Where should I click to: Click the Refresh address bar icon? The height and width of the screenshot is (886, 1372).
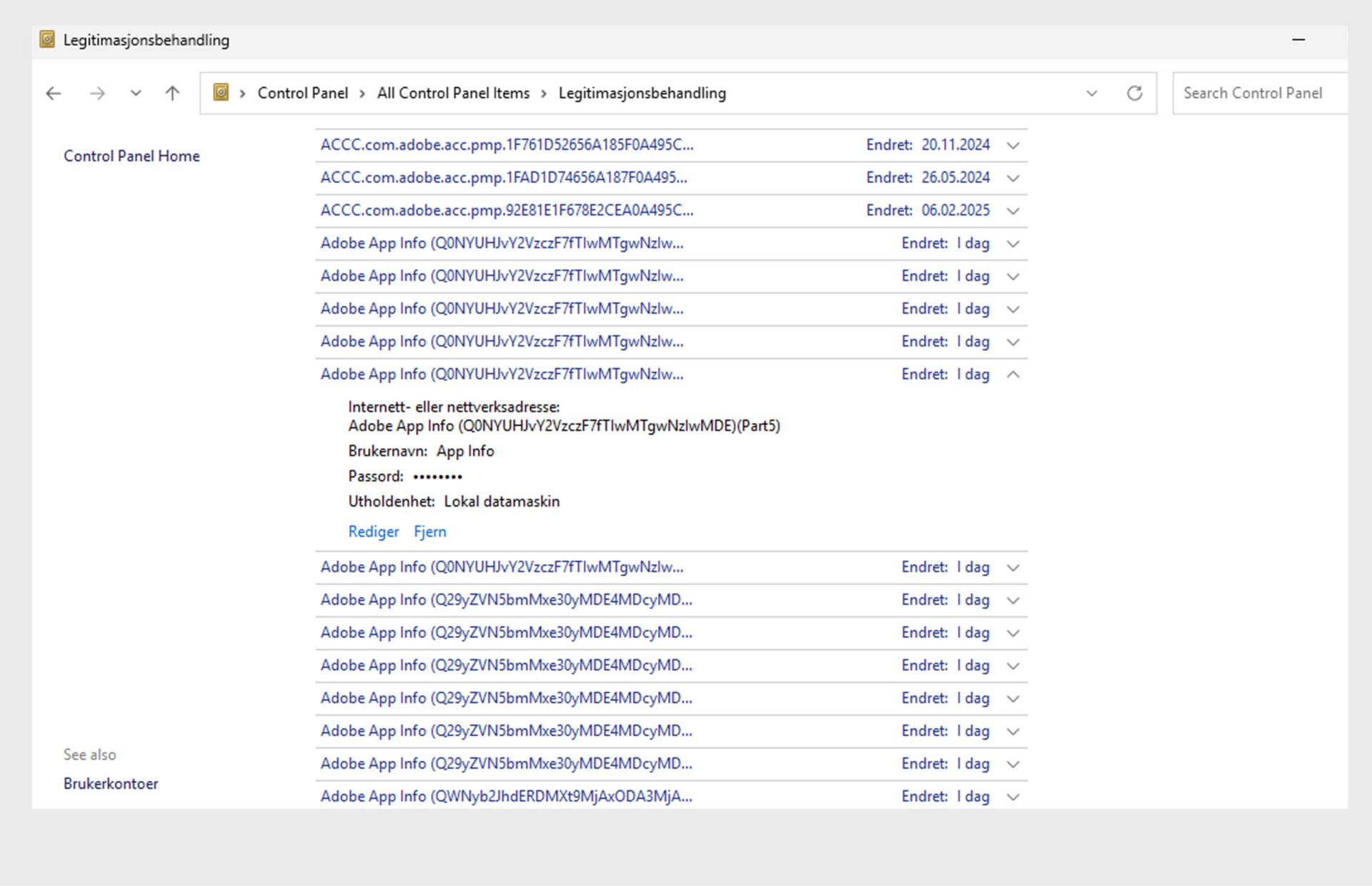(x=1134, y=93)
